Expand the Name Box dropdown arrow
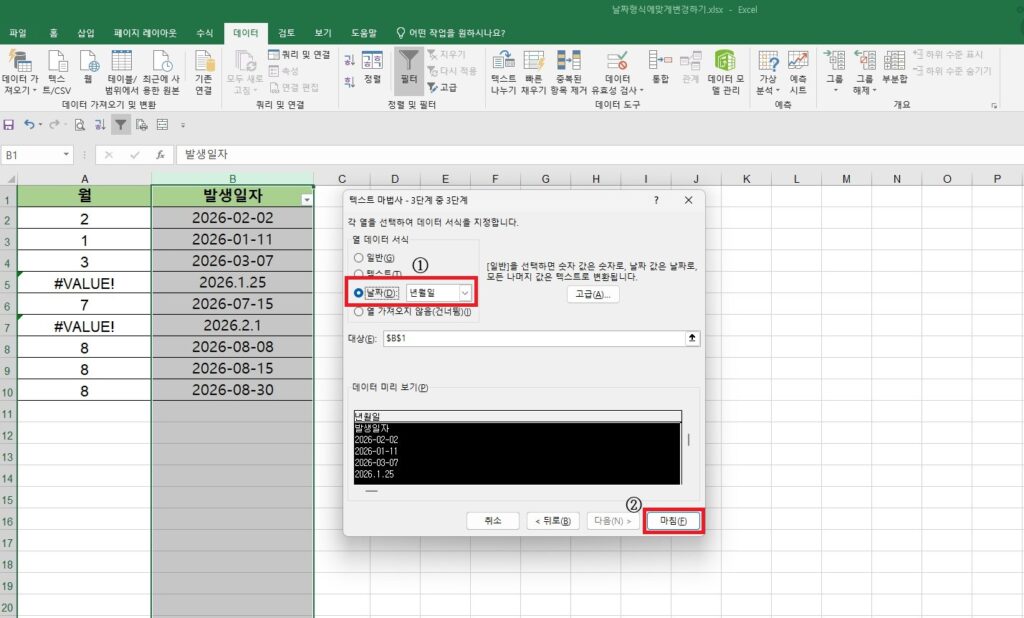 [x=66, y=155]
